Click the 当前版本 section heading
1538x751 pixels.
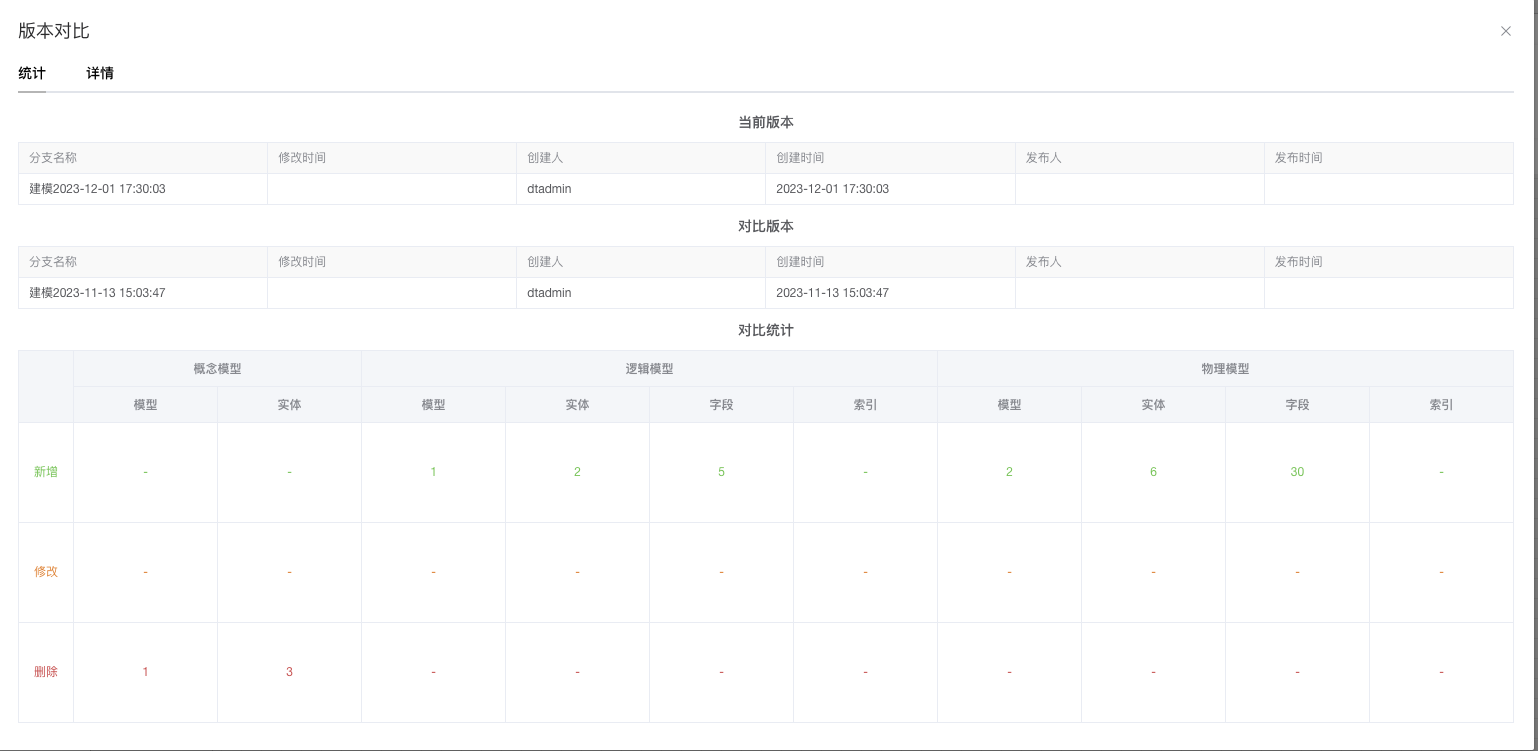click(765, 122)
